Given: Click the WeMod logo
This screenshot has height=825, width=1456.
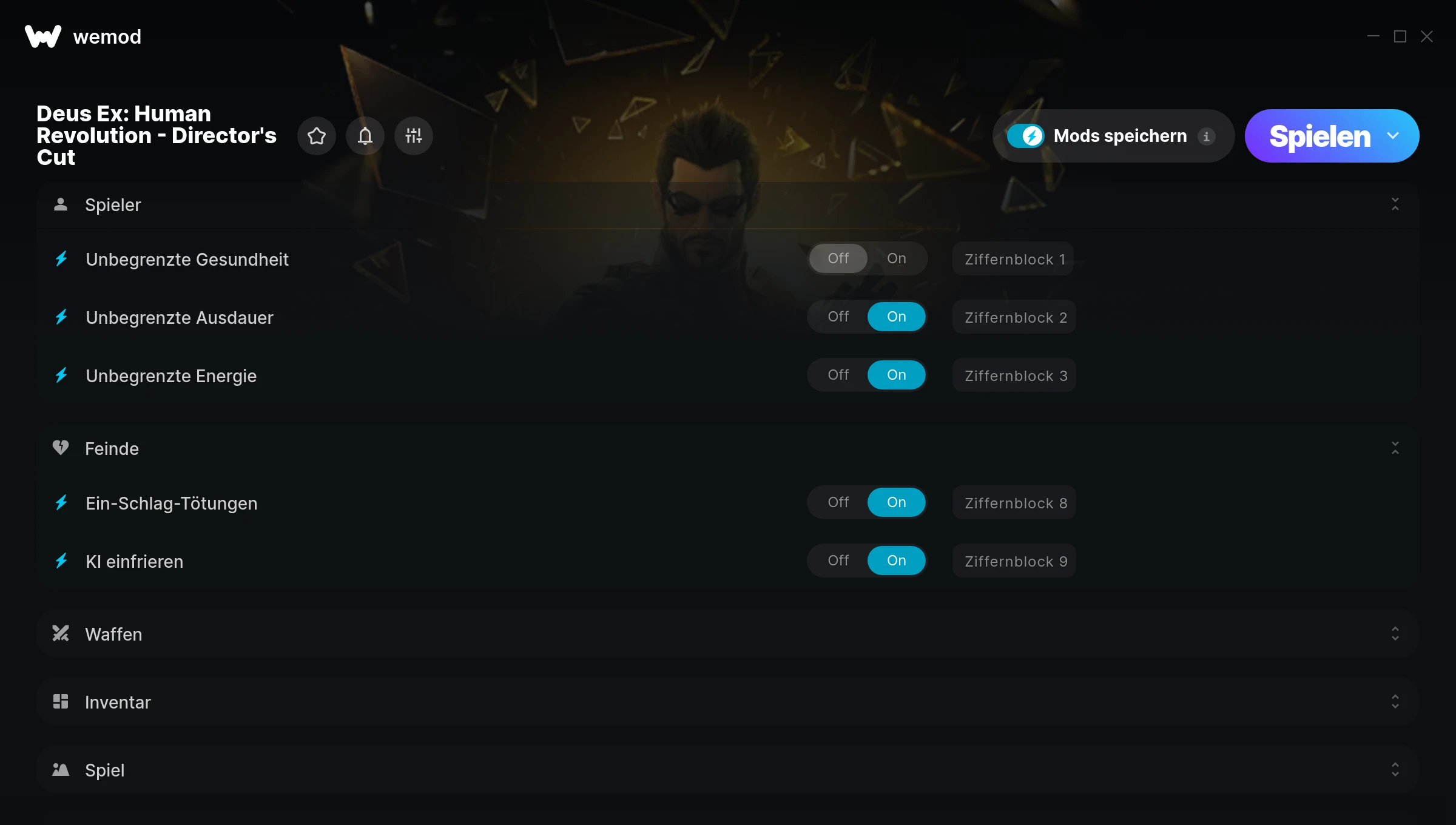Looking at the screenshot, I should [43, 36].
